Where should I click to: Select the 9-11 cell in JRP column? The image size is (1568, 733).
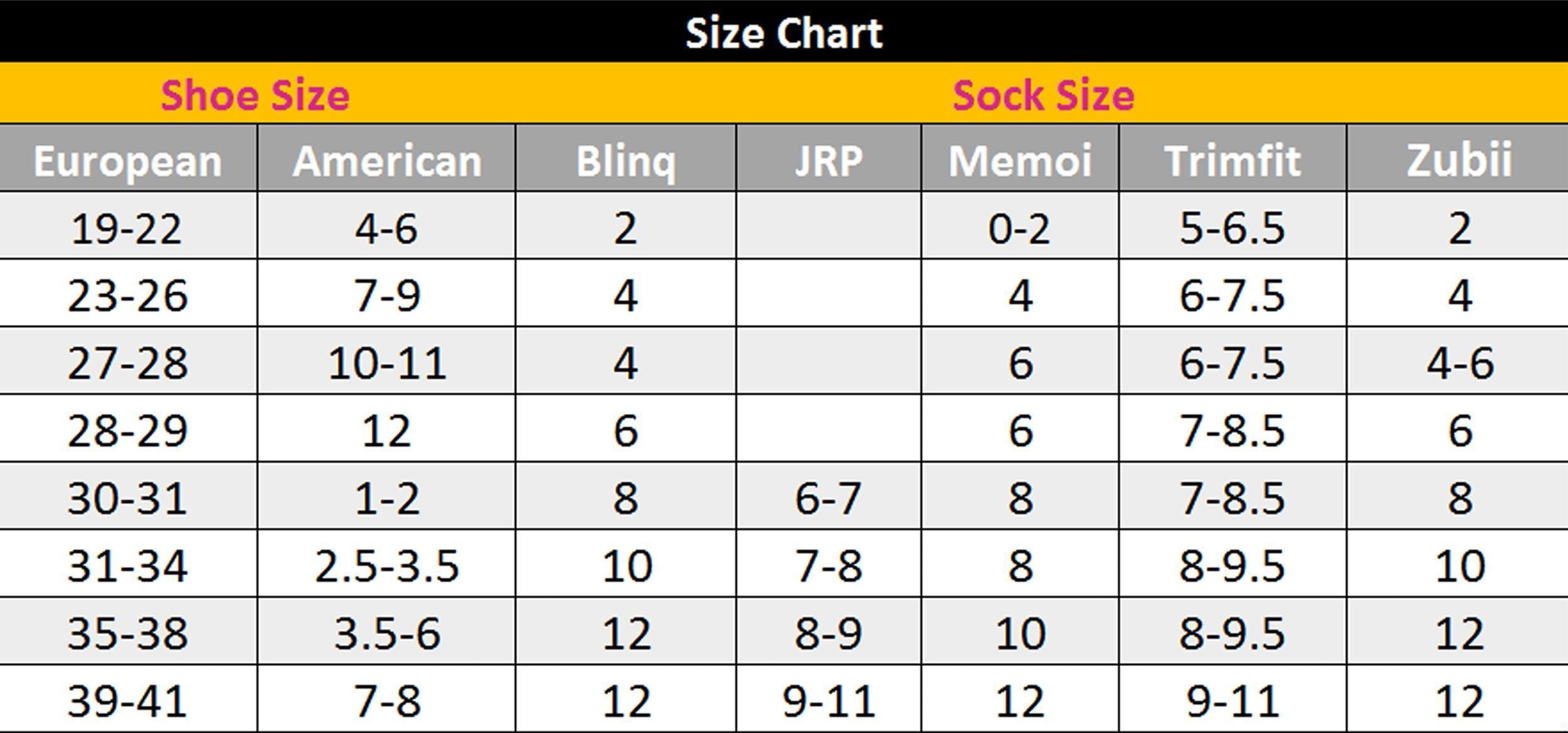[829, 701]
